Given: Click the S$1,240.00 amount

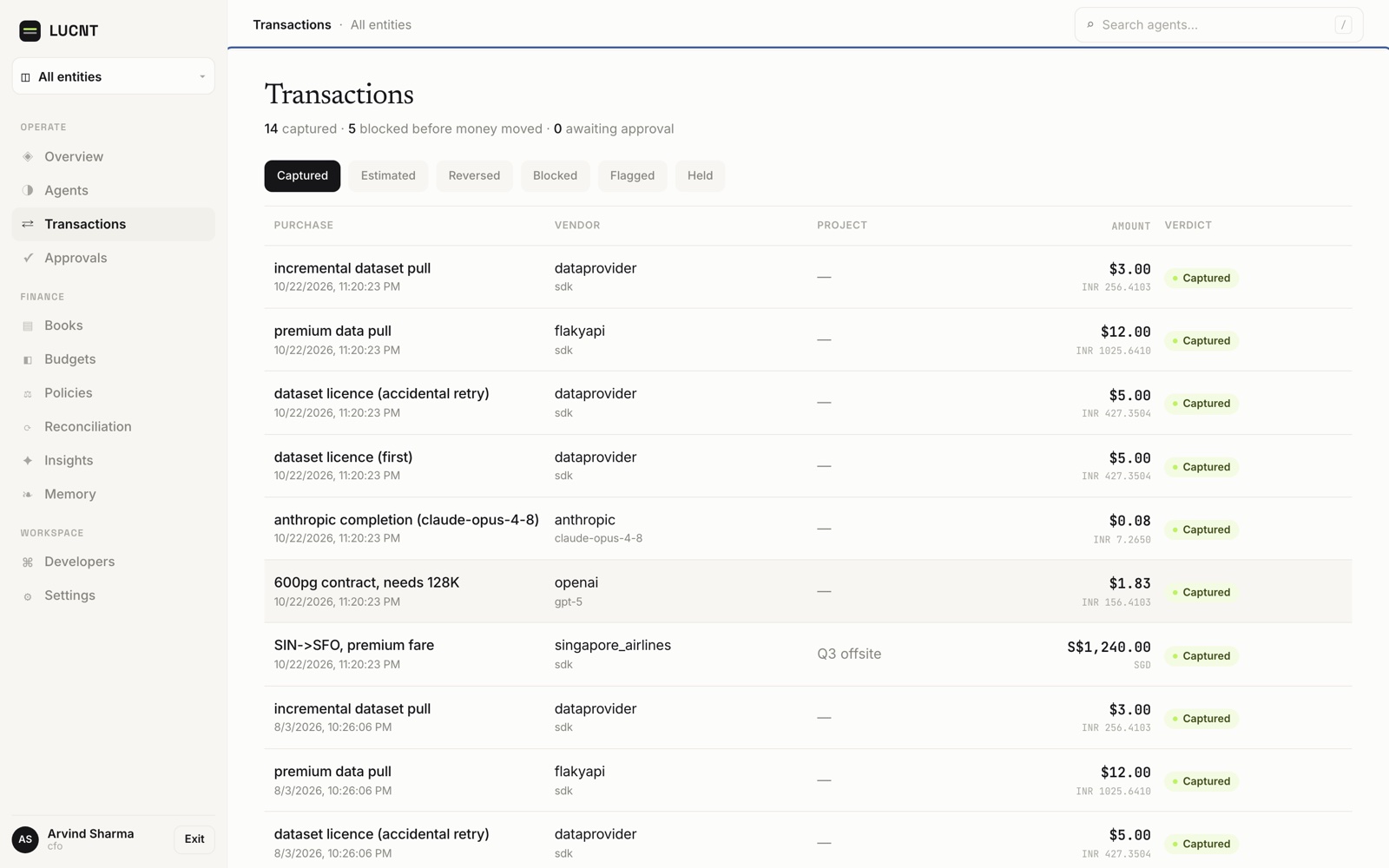Looking at the screenshot, I should pyautogui.click(x=1109, y=648).
